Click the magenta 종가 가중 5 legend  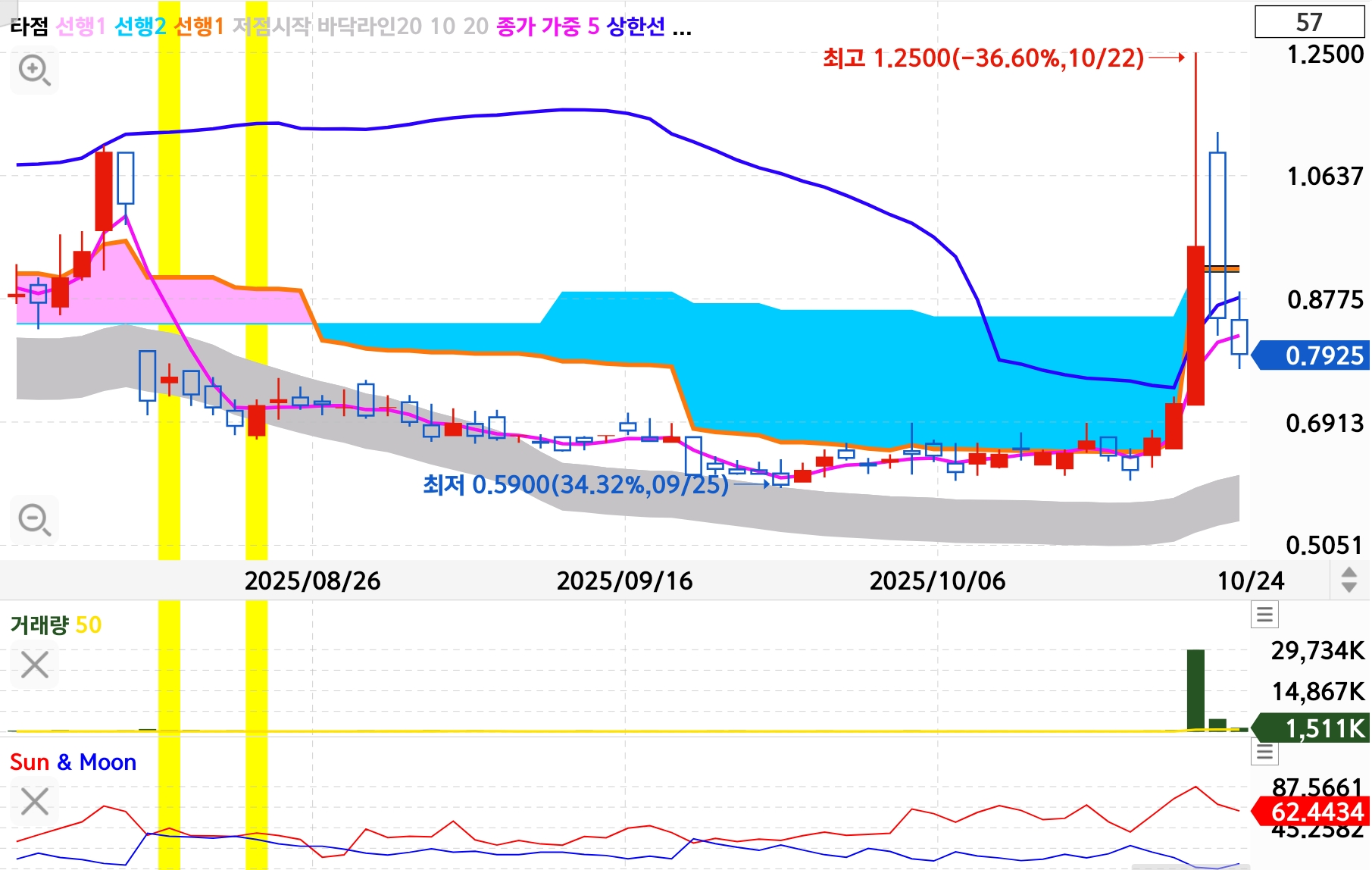548,27
